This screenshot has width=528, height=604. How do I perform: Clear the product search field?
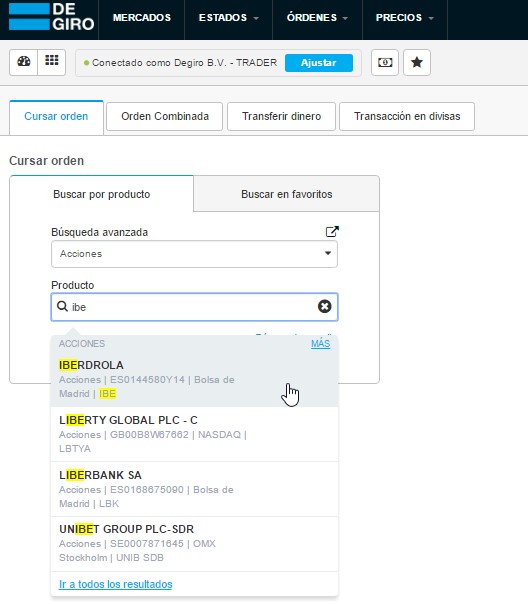click(x=324, y=307)
